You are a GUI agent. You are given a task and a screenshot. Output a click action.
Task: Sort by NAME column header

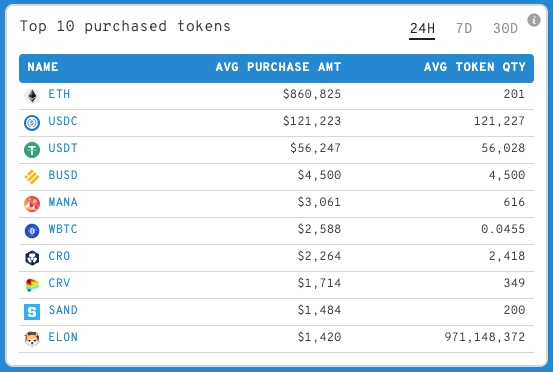point(43,67)
